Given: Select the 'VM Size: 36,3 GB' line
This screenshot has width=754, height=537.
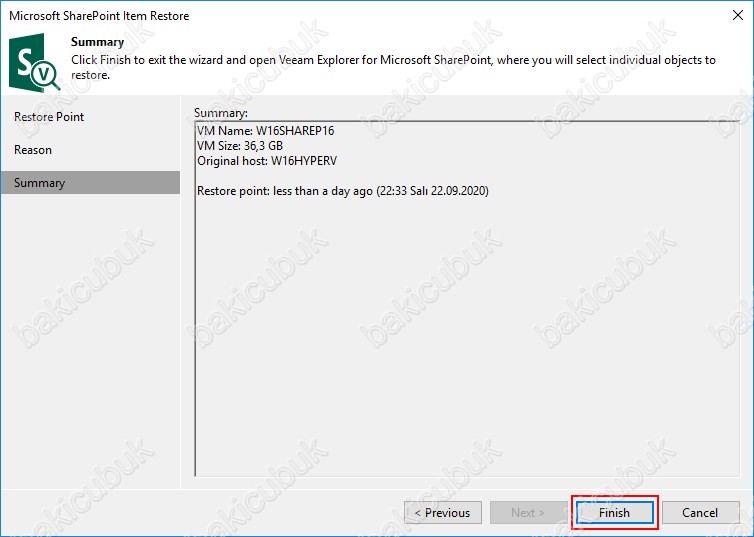Looking at the screenshot, I should pyautogui.click(x=239, y=146).
